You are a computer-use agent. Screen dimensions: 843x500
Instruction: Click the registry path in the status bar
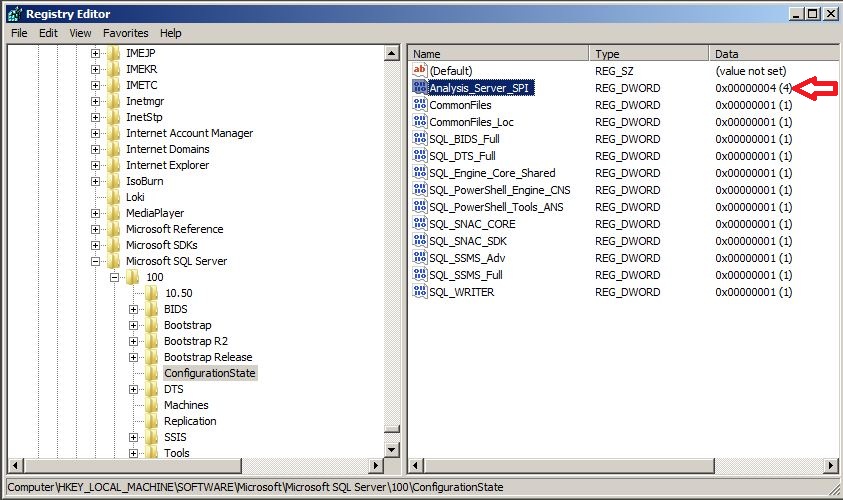tap(255, 487)
